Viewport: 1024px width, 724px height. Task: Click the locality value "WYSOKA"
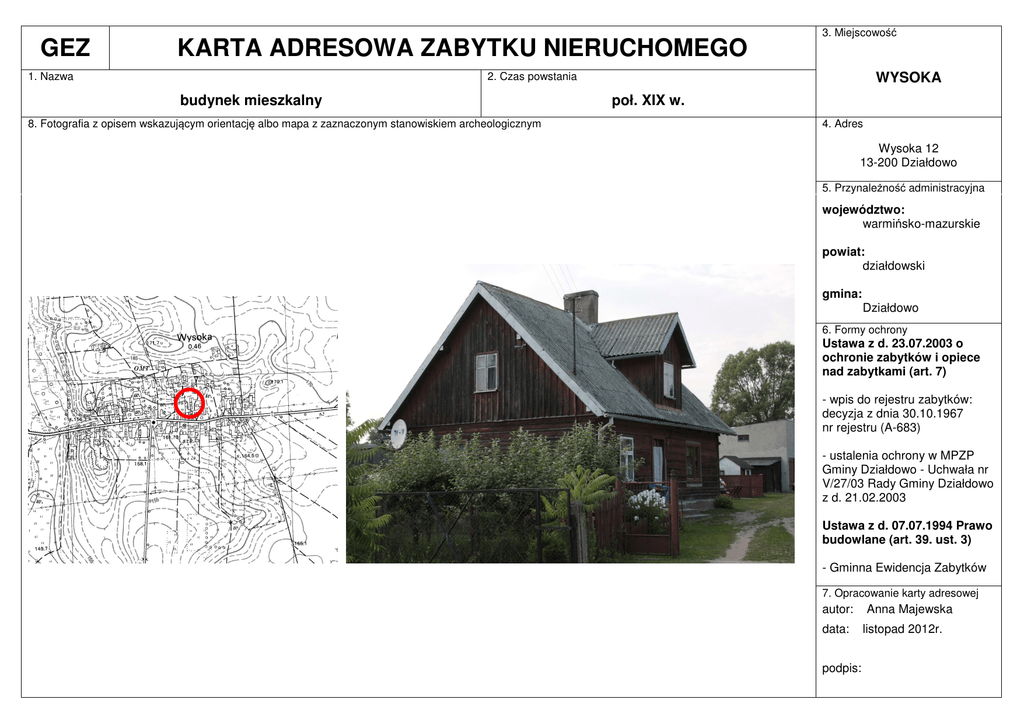908,78
